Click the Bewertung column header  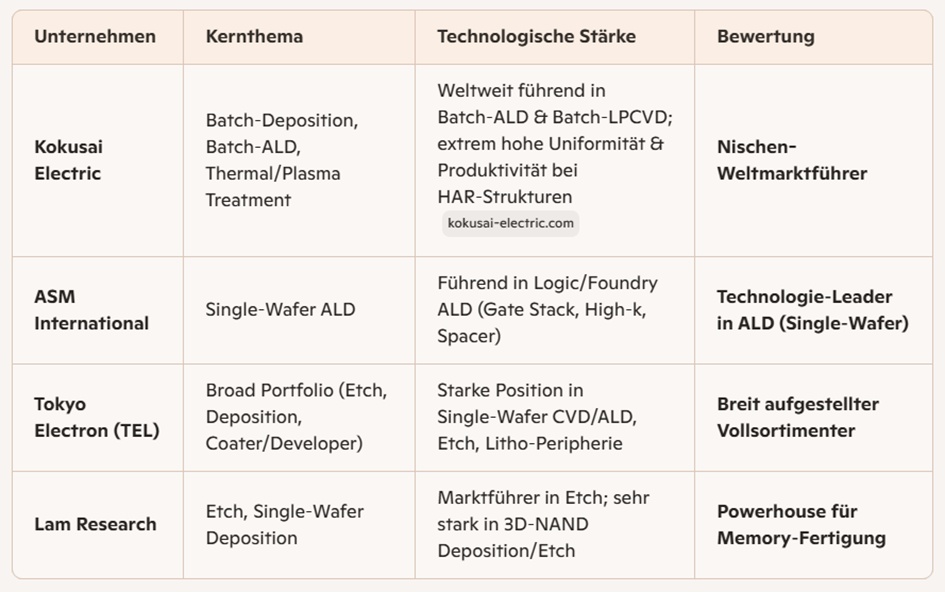pyautogui.click(x=765, y=37)
